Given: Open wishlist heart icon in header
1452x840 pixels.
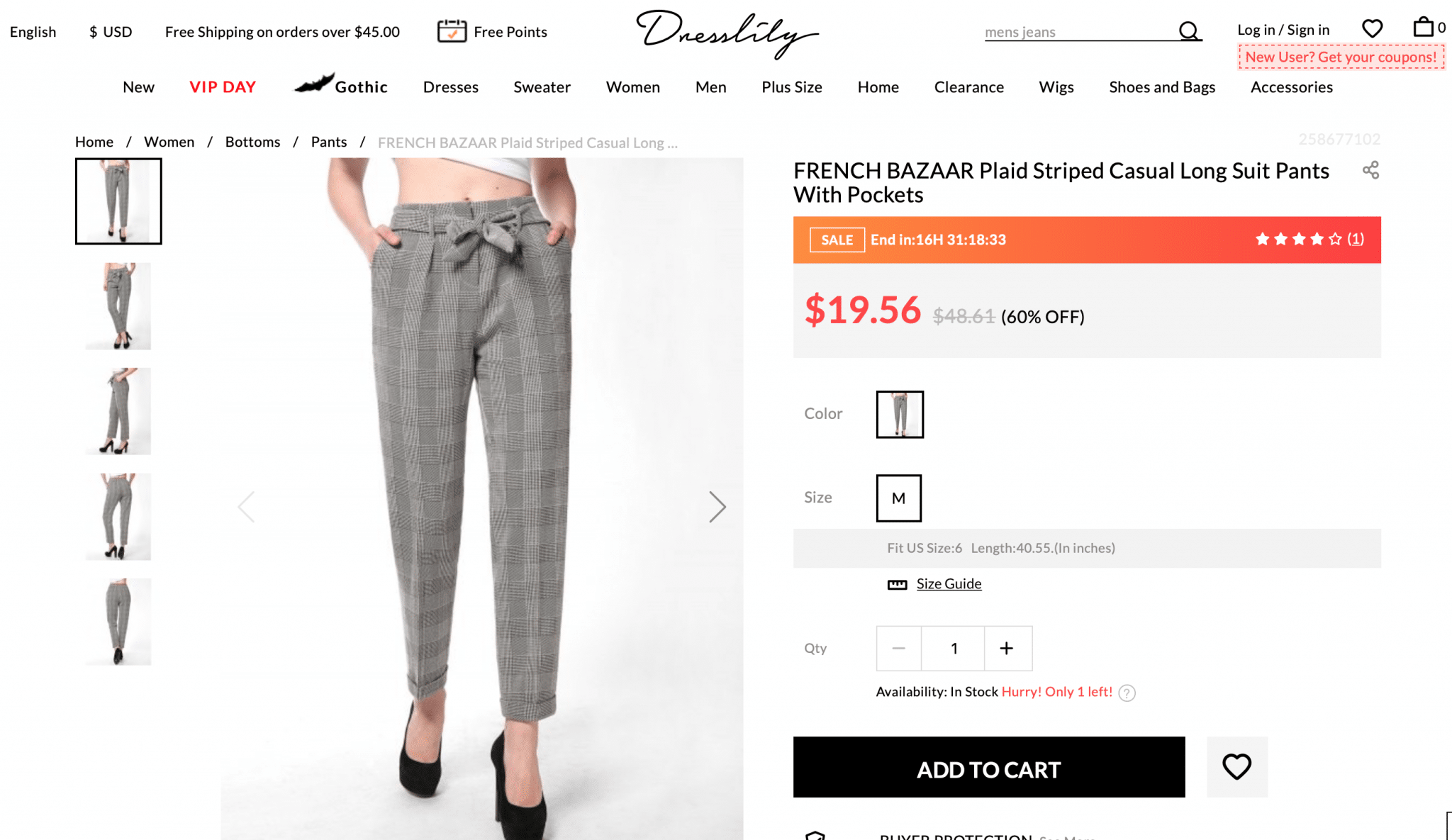Looking at the screenshot, I should click(1373, 29).
